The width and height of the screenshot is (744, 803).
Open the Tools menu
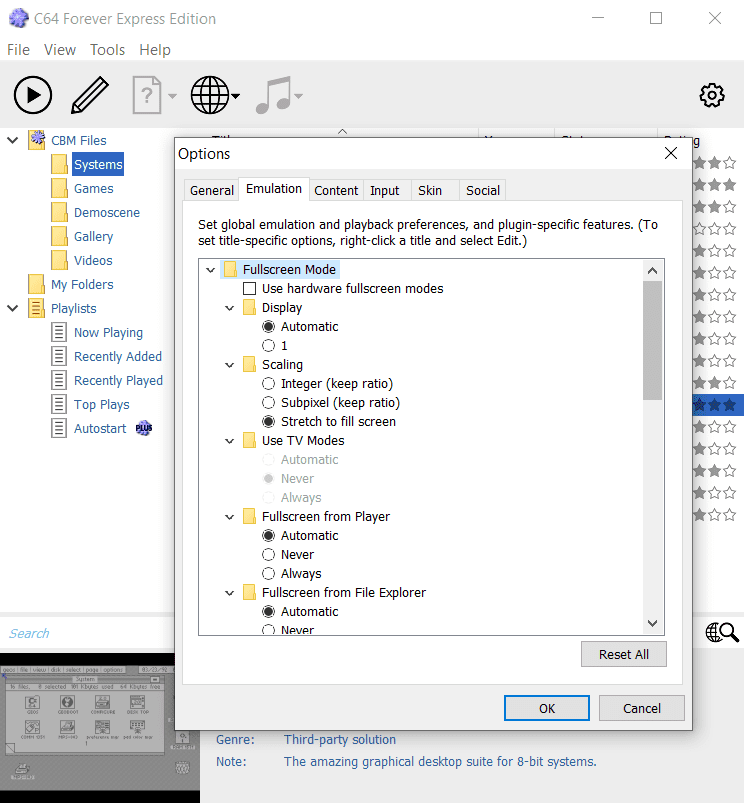[108, 50]
